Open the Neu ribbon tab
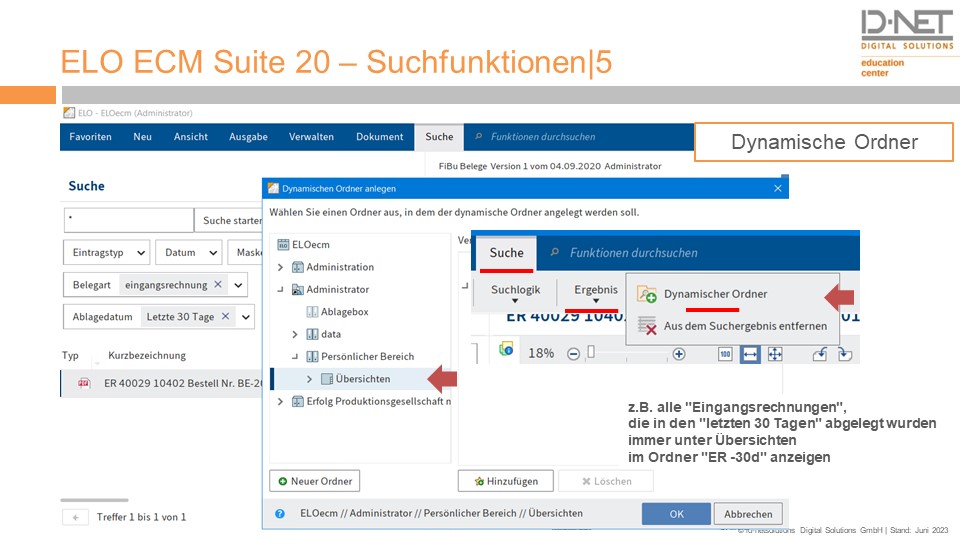960x540 pixels. (143, 137)
